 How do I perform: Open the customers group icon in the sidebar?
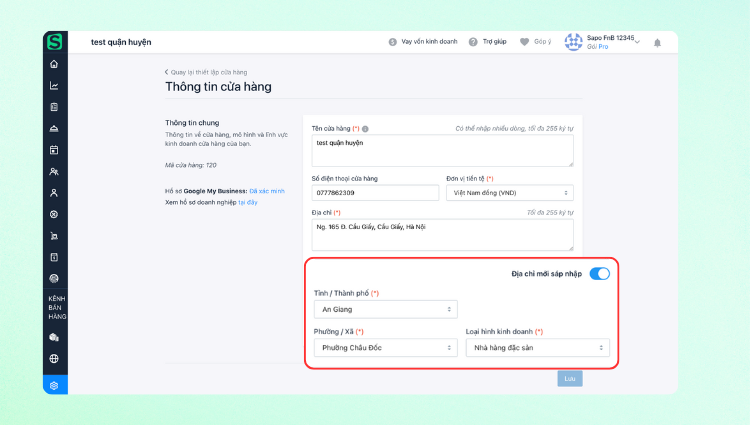(54, 171)
